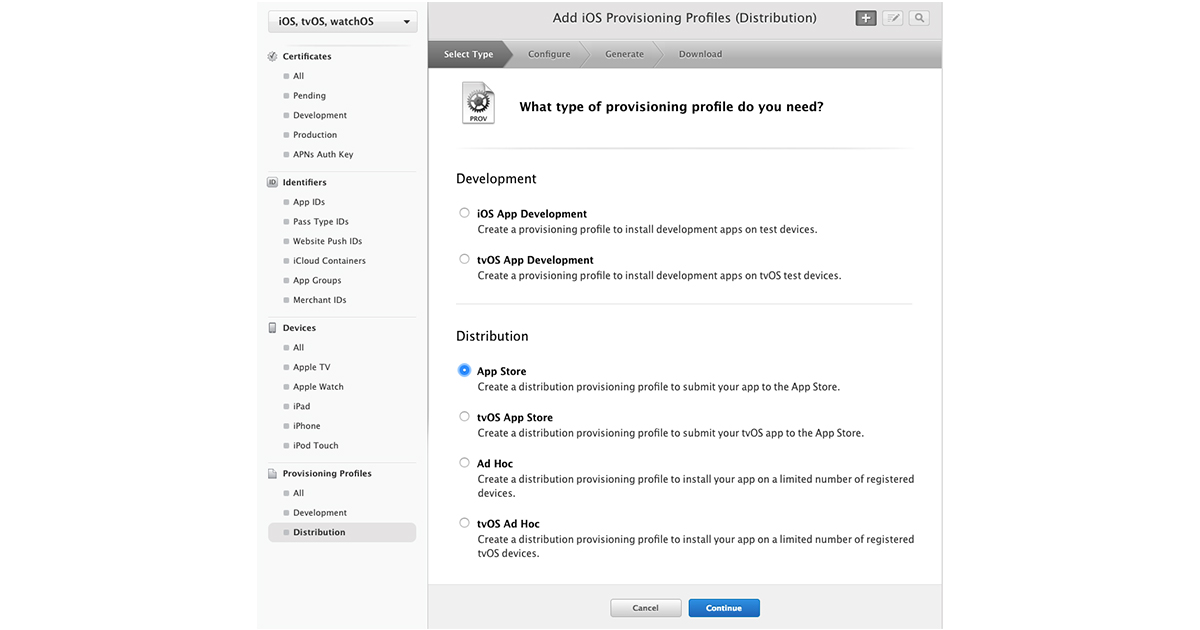The width and height of the screenshot is (1200, 630).
Task: Click the Identifiers ID icon
Action: (273, 183)
